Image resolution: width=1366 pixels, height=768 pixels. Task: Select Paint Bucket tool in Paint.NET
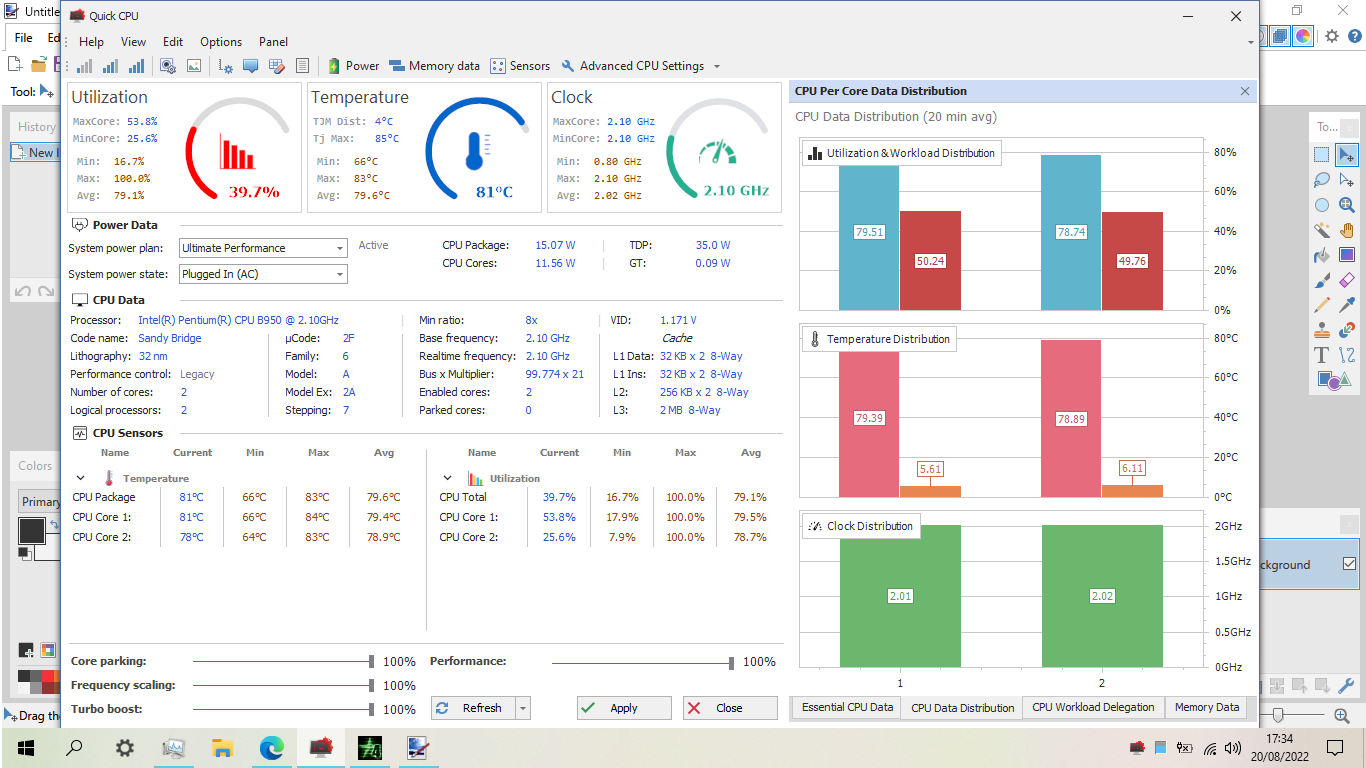(1322, 255)
